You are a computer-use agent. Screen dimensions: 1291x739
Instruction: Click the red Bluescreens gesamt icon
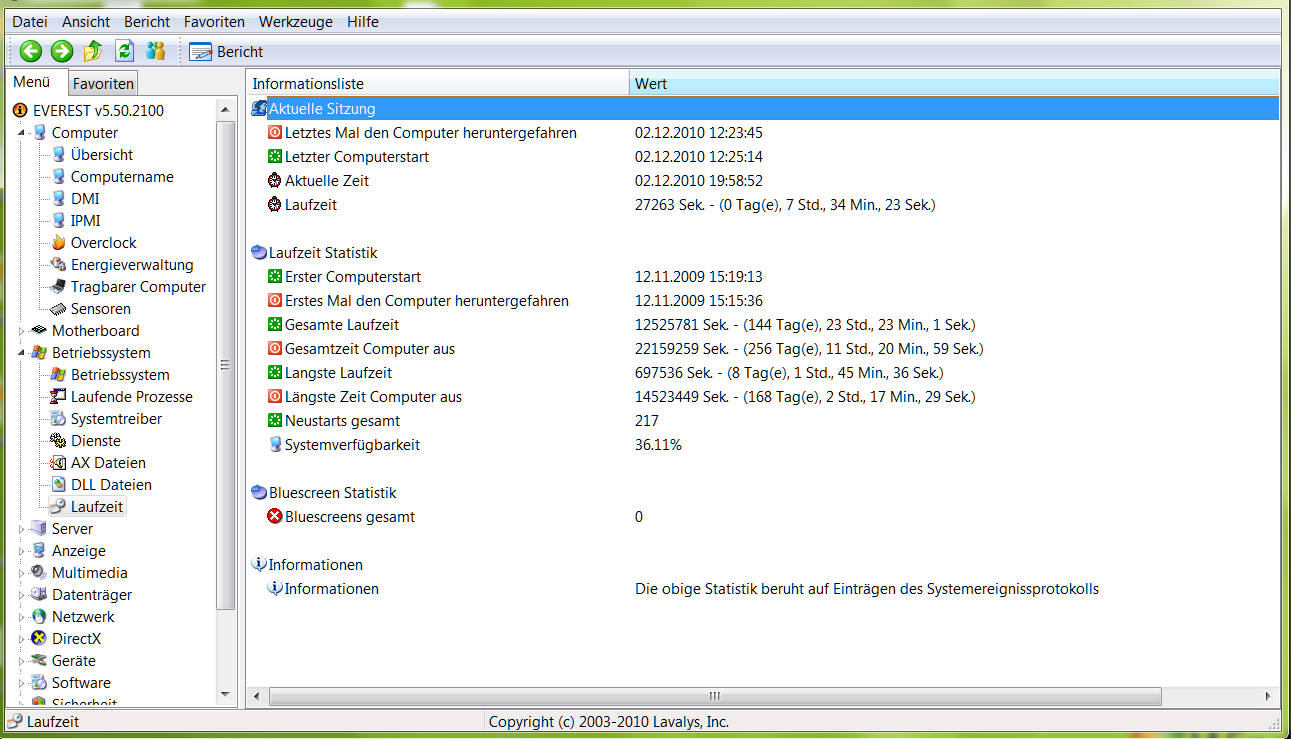275,517
